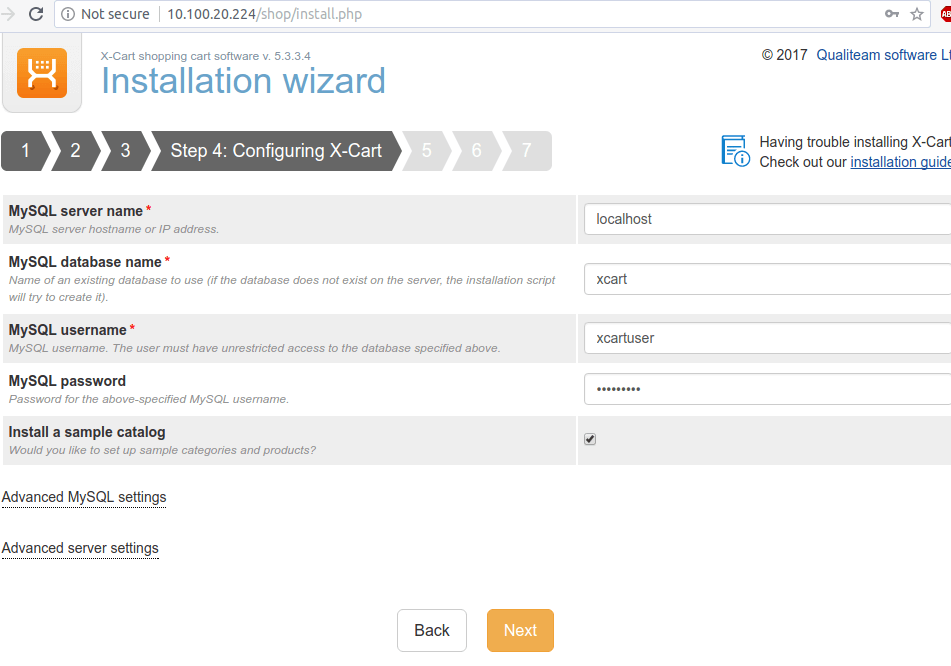The width and height of the screenshot is (951, 666).
Task: Click the Next button
Action: pos(520,630)
